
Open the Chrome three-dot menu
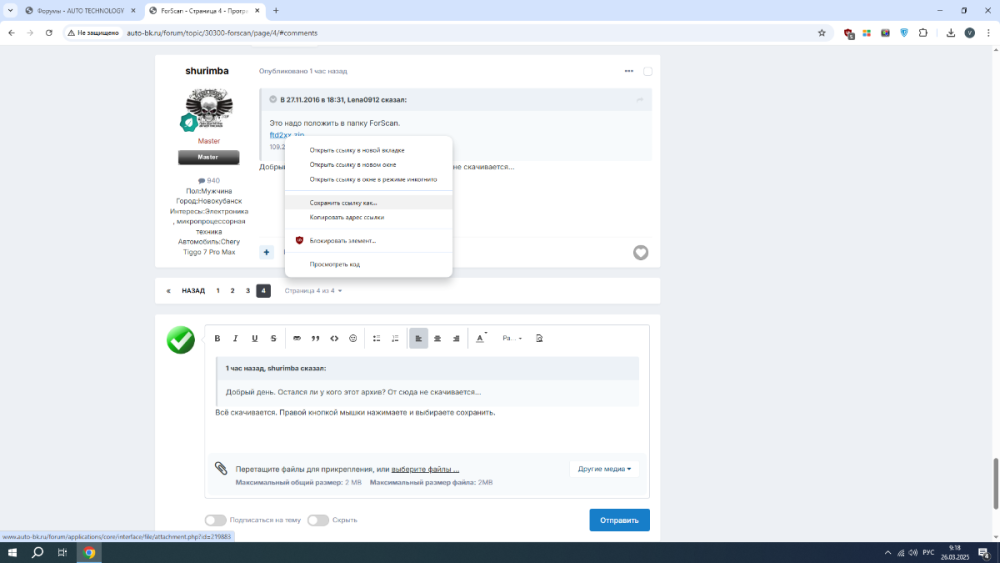988,33
